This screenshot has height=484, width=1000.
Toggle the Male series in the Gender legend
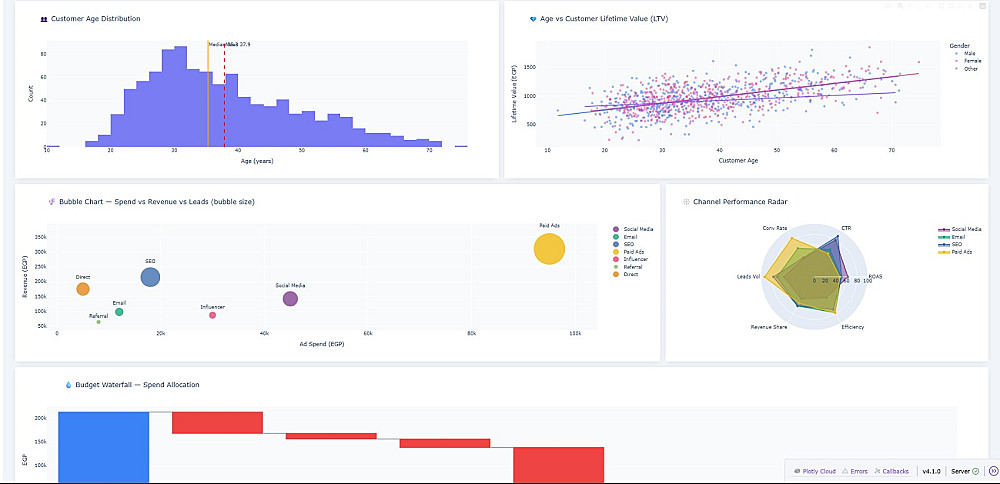pos(968,54)
